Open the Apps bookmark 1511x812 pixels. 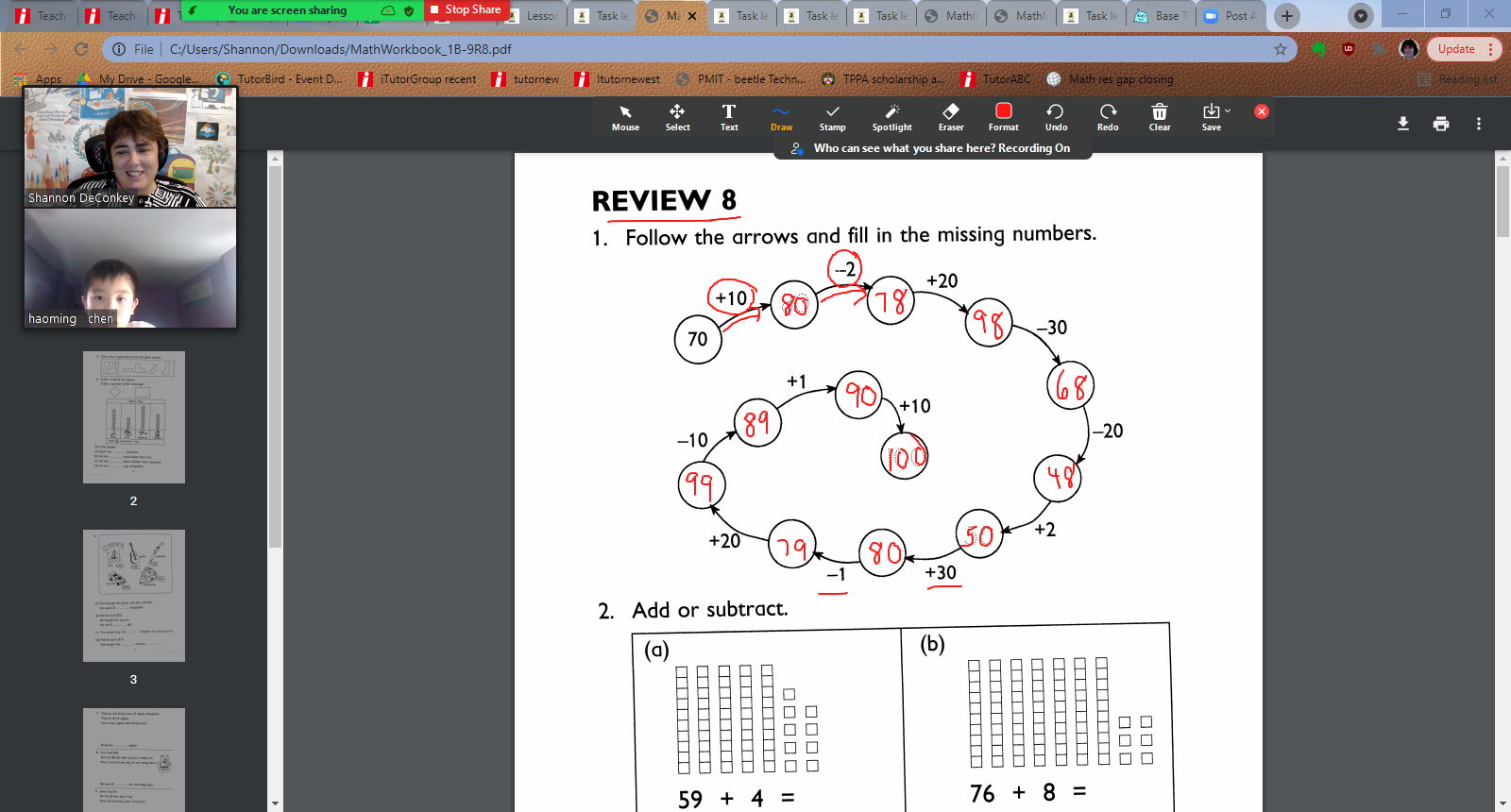[39, 79]
